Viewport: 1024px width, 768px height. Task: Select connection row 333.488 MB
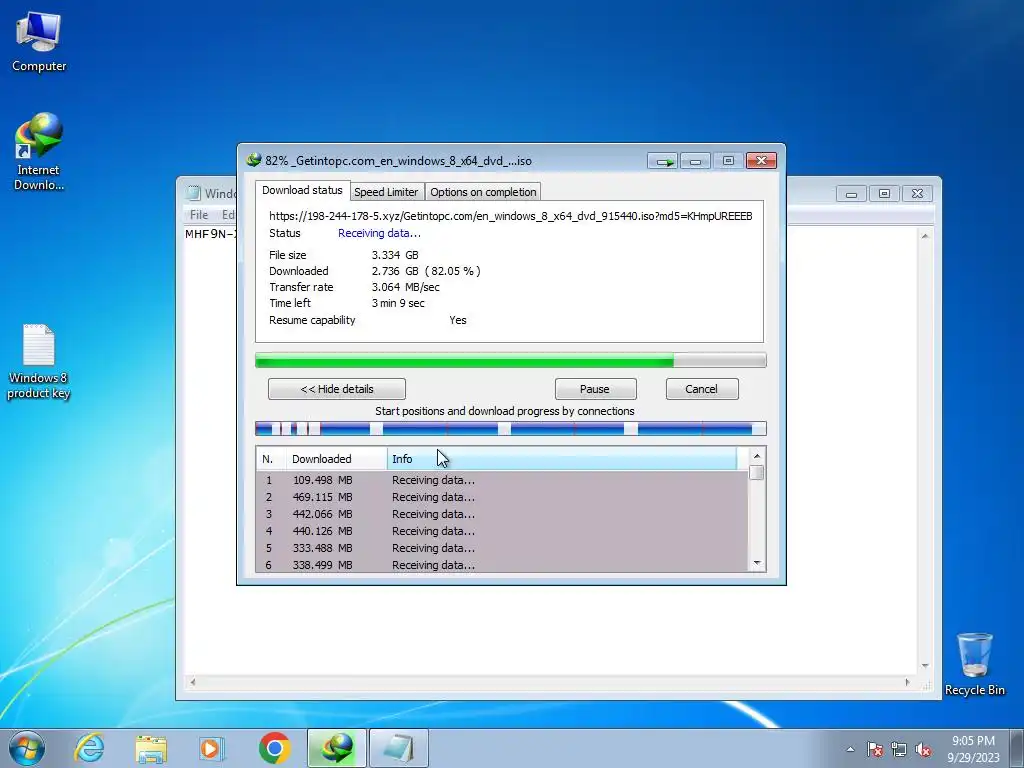[x=502, y=548]
